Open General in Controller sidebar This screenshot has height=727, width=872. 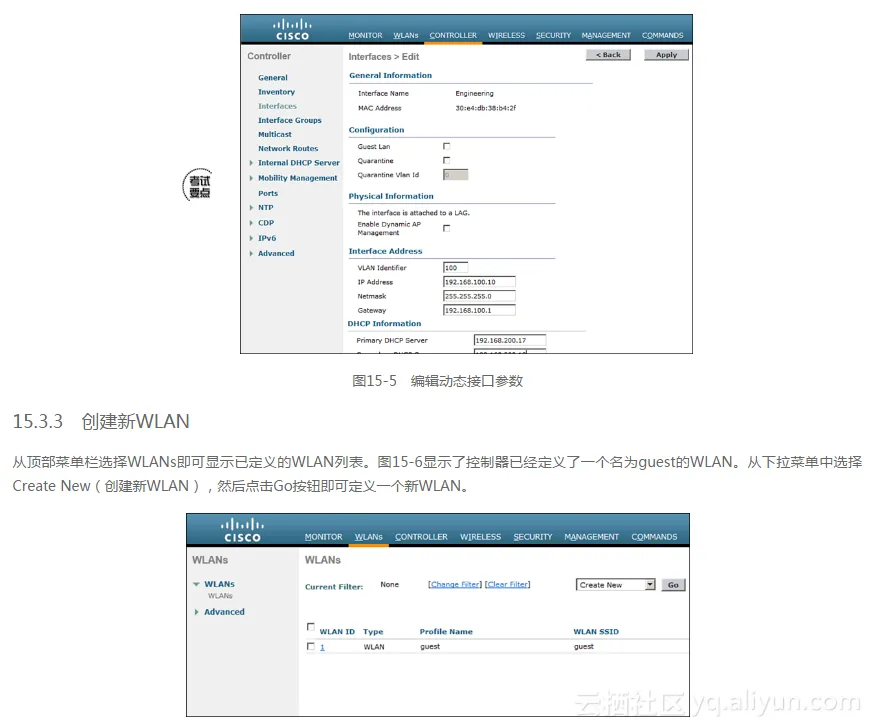(x=272, y=78)
